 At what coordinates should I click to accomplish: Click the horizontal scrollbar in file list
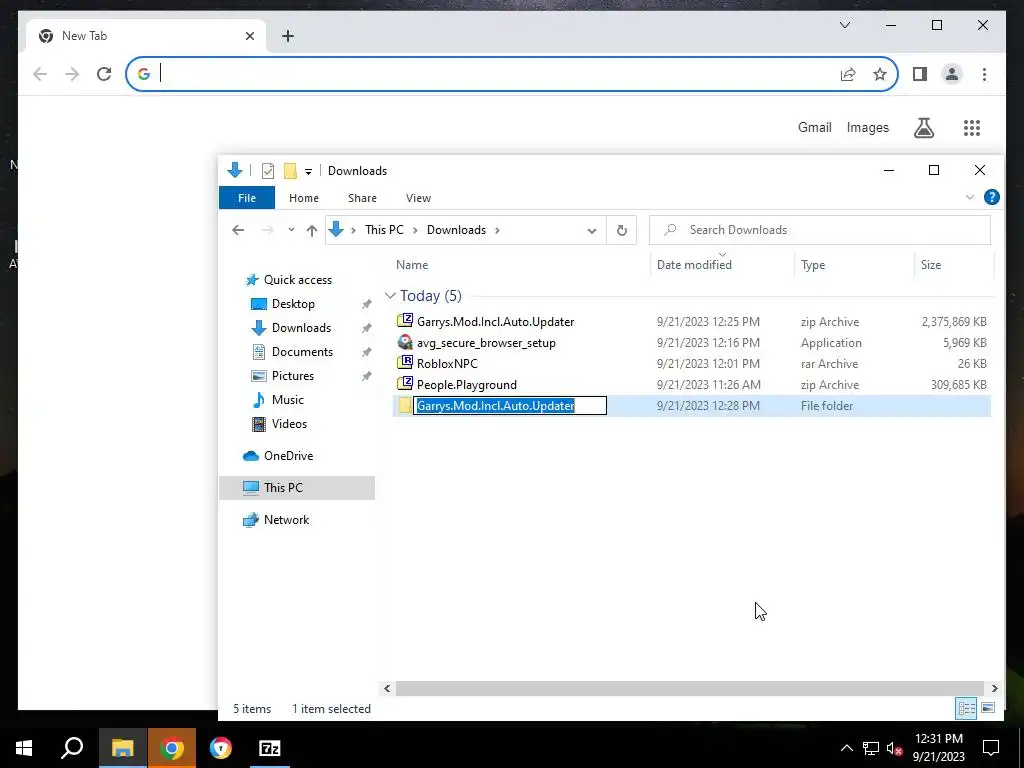(690, 688)
